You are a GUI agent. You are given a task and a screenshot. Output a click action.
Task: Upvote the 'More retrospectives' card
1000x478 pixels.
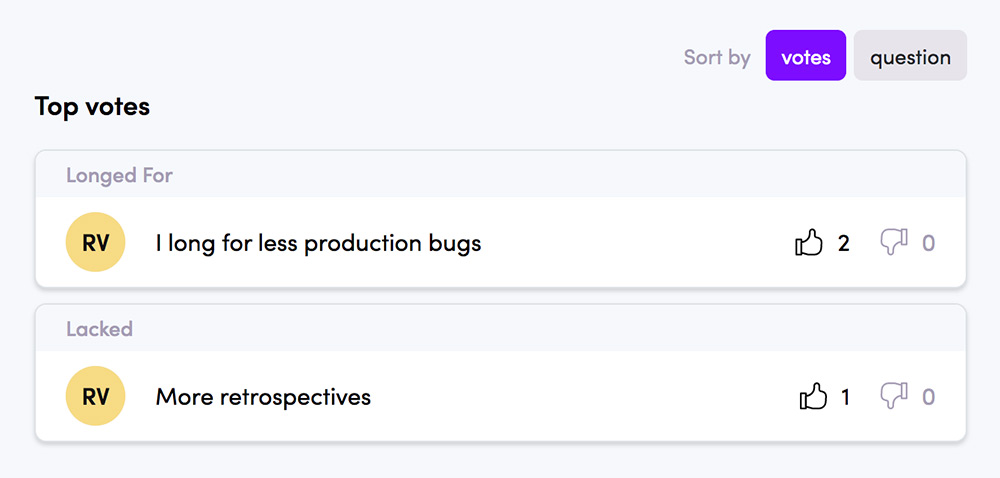[813, 396]
